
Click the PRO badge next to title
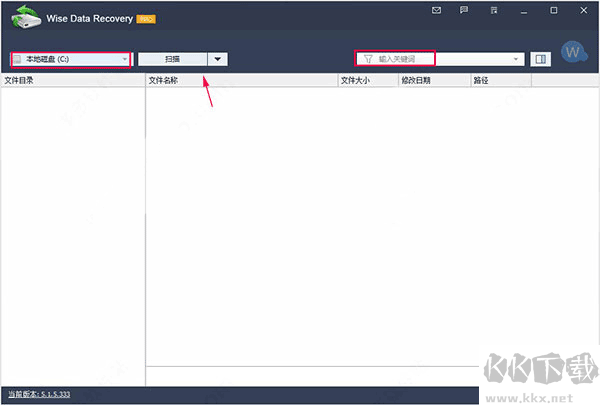pos(146,19)
